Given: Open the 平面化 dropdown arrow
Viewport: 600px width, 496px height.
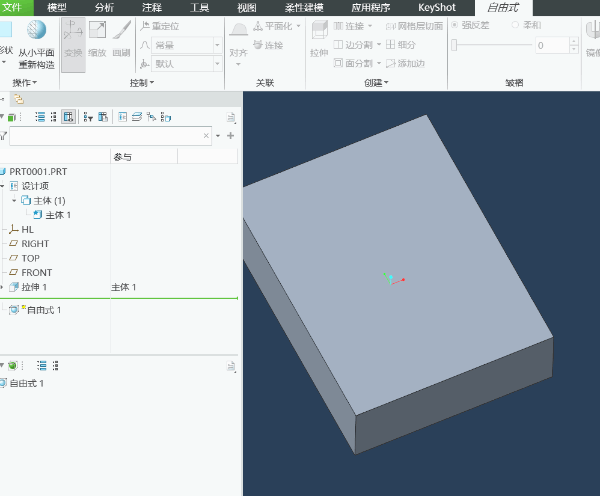Looking at the screenshot, I should (298, 26).
